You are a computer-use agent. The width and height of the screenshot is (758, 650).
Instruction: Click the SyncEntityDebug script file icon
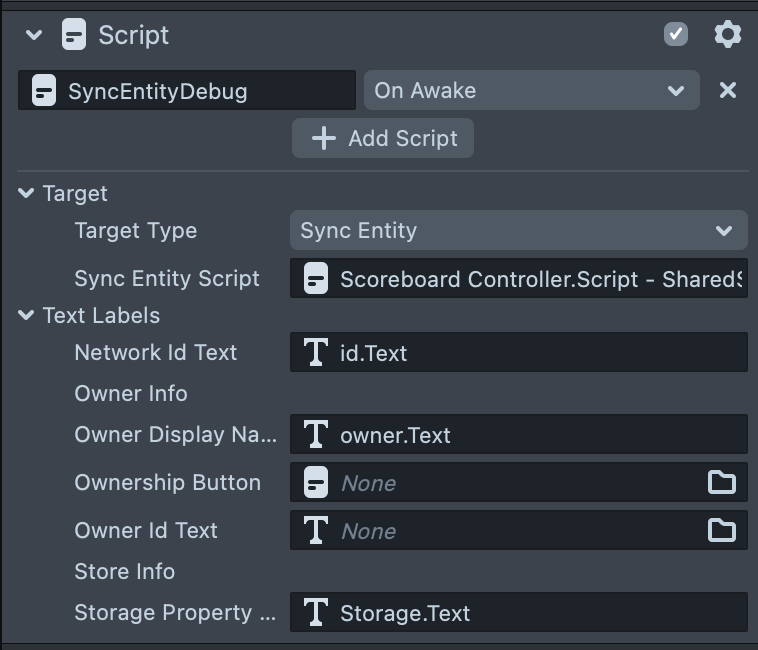44,91
